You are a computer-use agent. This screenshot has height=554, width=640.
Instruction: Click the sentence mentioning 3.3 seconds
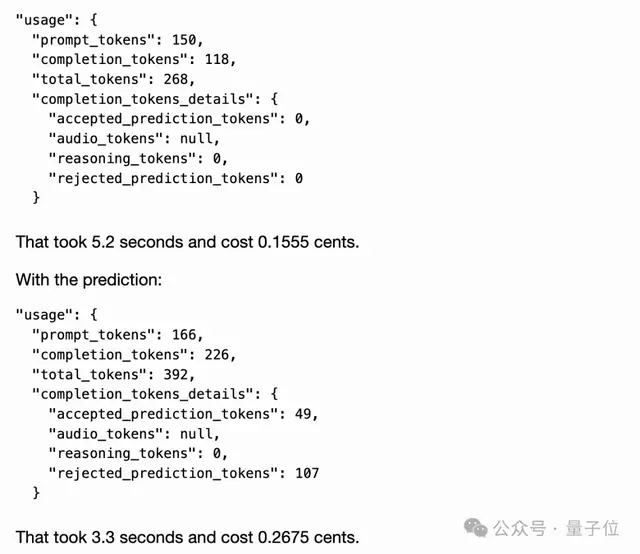click(187, 536)
